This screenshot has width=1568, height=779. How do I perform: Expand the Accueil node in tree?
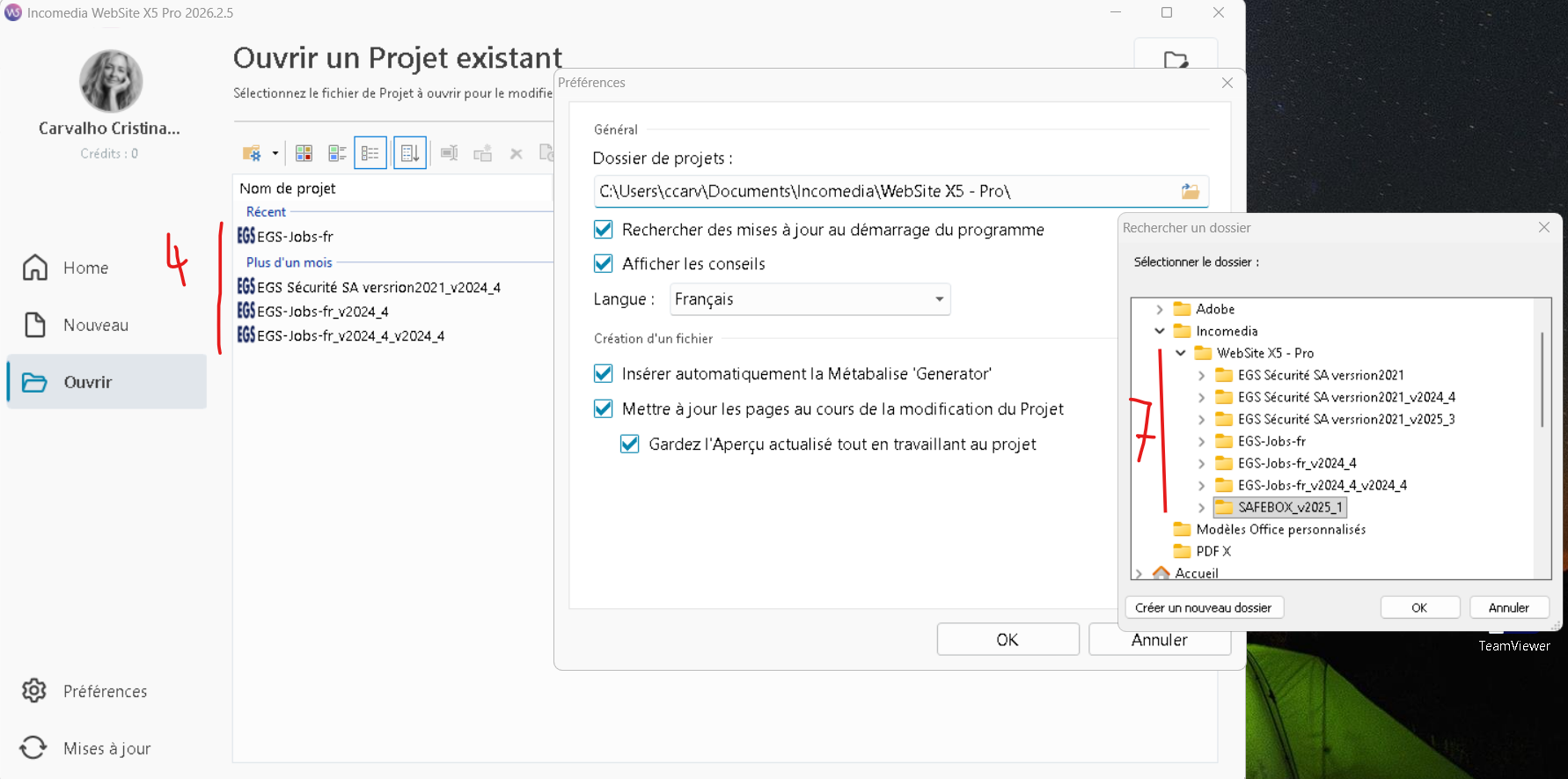[x=1139, y=573]
